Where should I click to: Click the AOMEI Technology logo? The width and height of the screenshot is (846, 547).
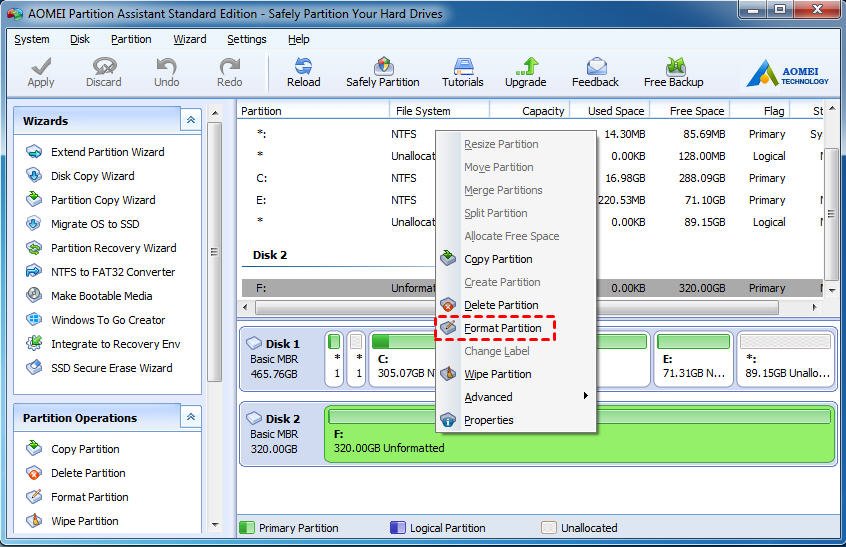pyautogui.click(x=788, y=74)
